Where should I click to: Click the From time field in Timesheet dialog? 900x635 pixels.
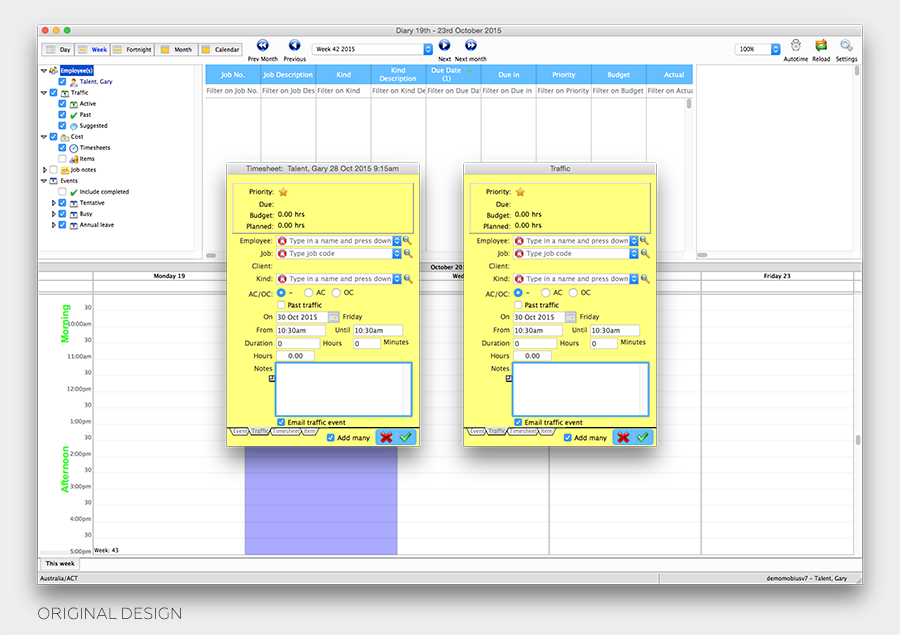300,330
